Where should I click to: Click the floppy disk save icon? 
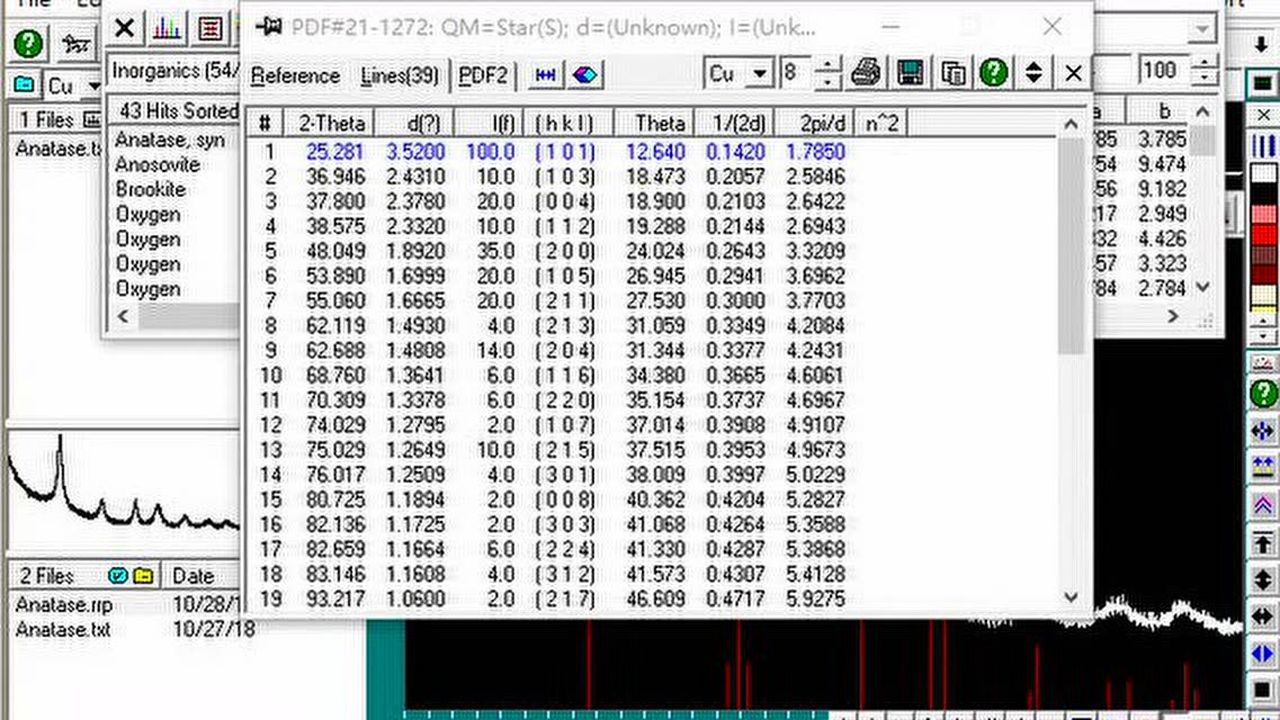tap(910, 73)
